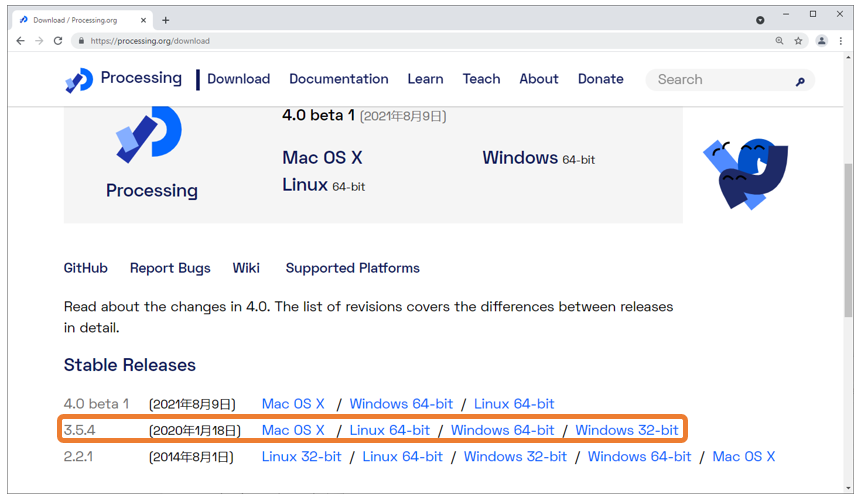Image resolution: width=861 pixels, height=499 pixels.
Task: Click Mac OS X in the 4.0 beta 1 row
Action: pyautogui.click(x=293, y=404)
